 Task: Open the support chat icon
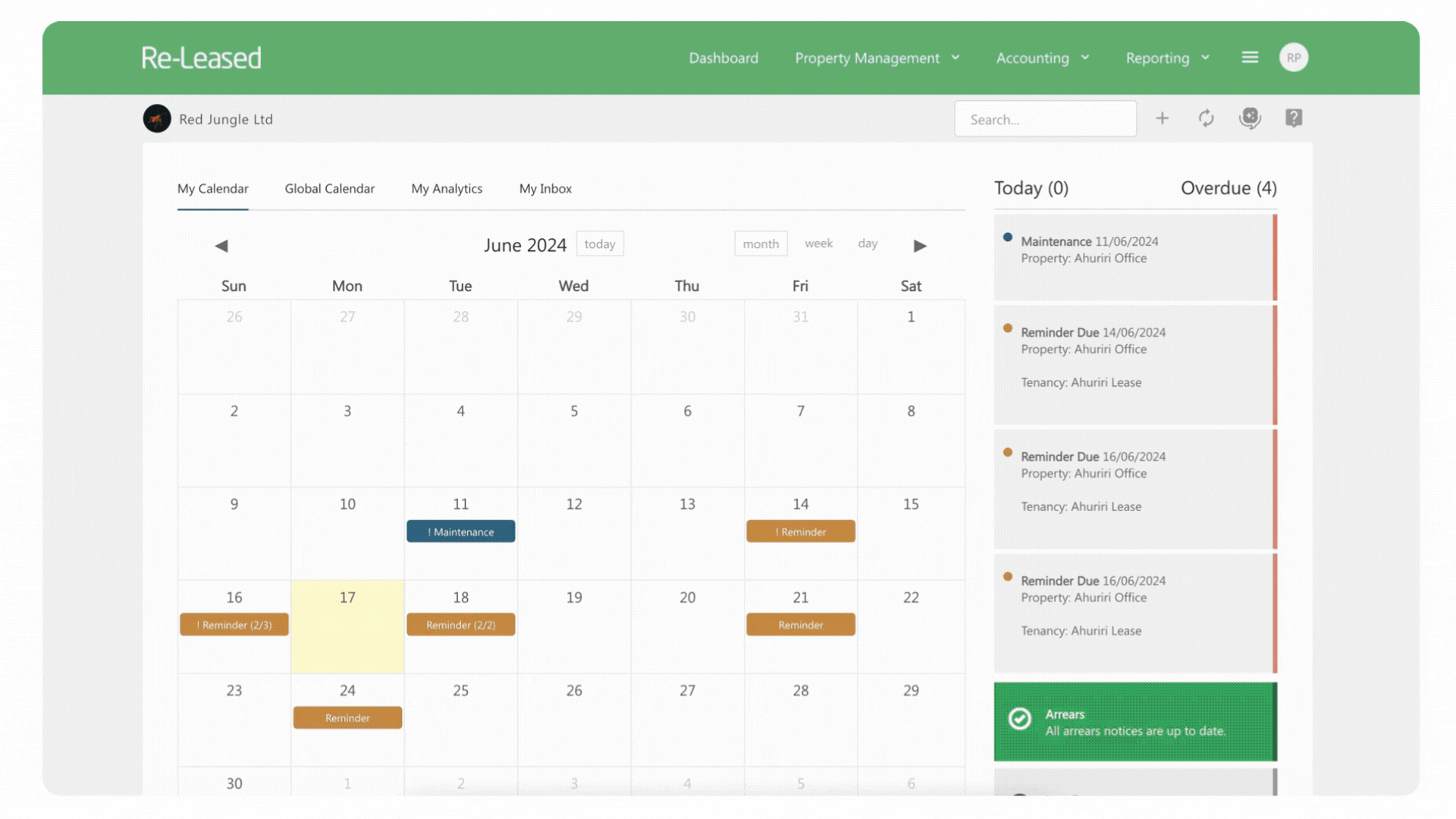tap(1250, 118)
